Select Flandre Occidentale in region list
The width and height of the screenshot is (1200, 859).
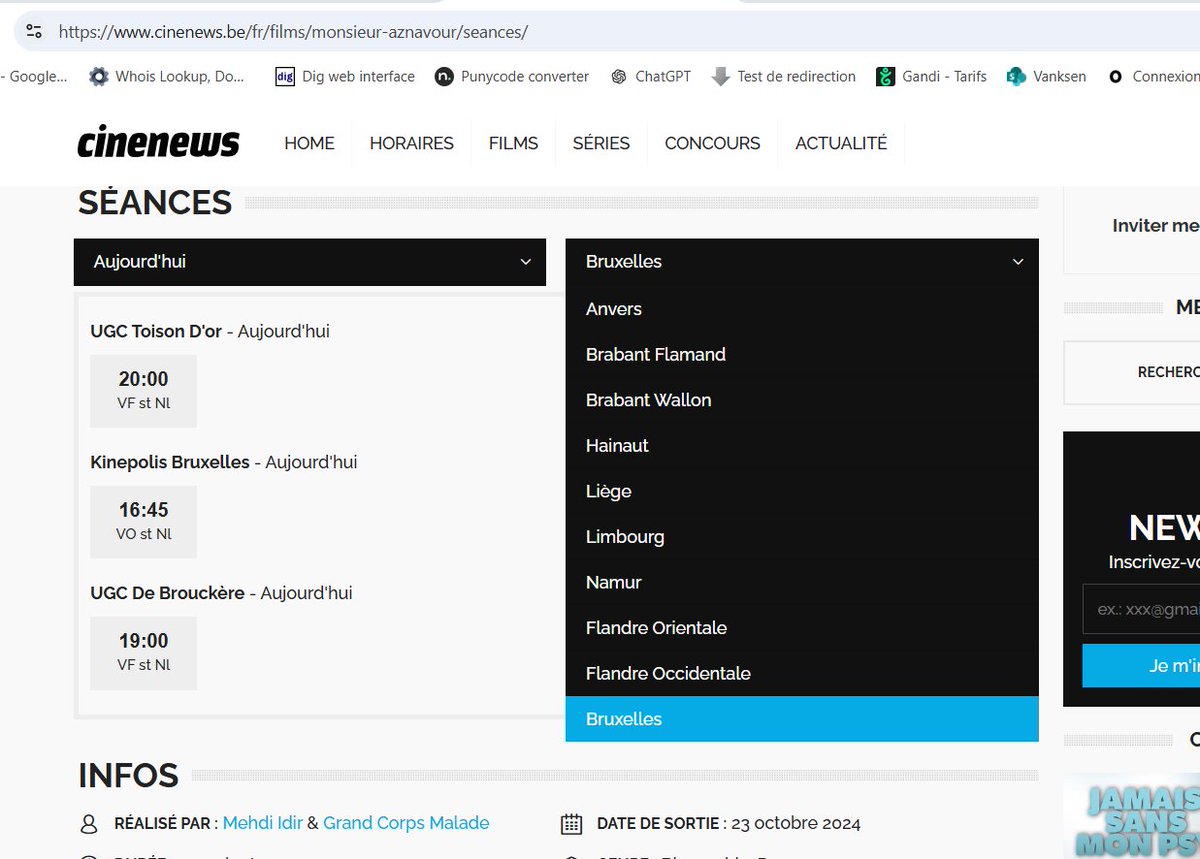pos(802,673)
